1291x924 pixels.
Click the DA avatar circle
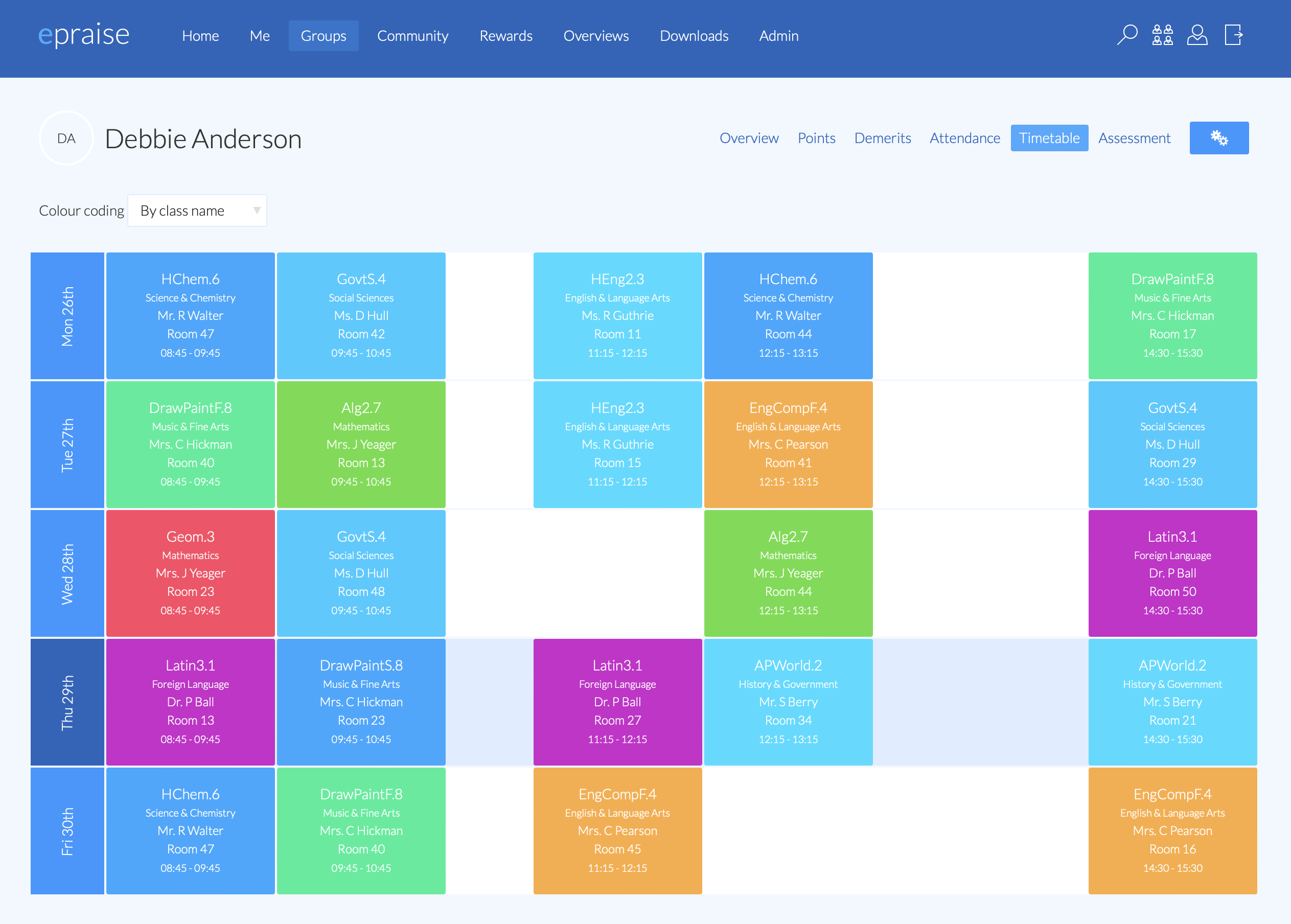pos(66,138)
